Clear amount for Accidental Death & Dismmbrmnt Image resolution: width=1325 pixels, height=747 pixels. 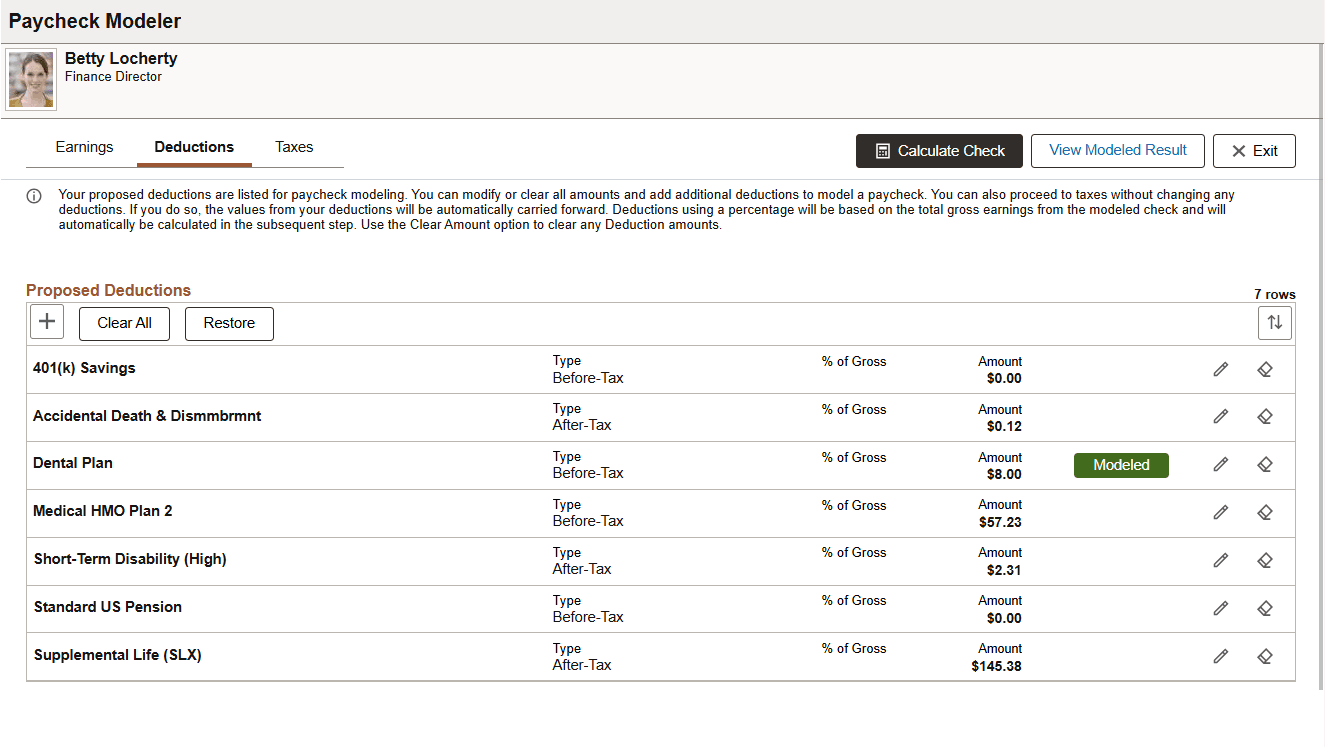[1264, 417]
